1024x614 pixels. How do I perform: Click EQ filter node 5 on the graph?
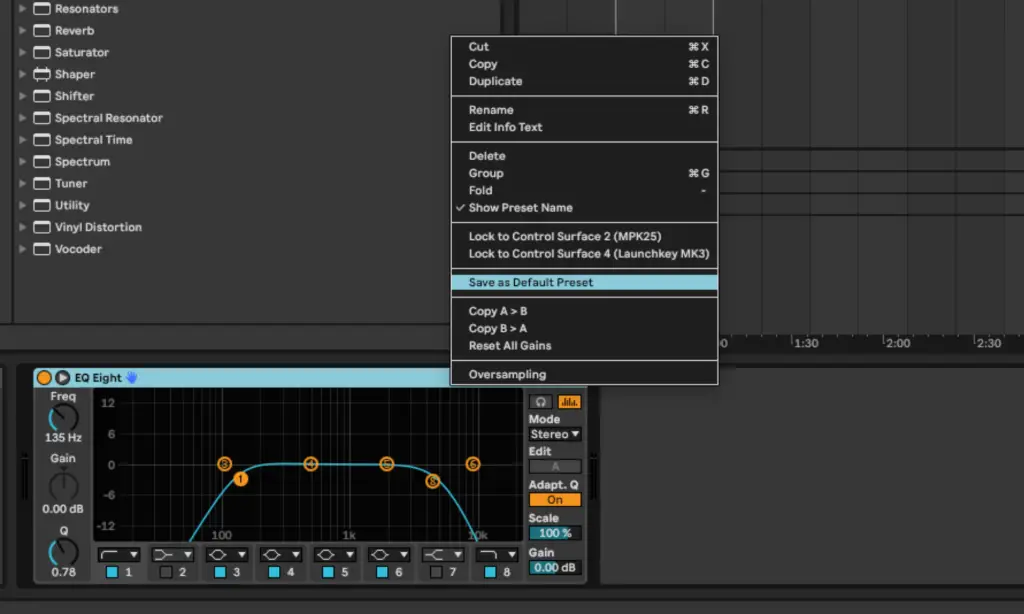tap(387, 464)
